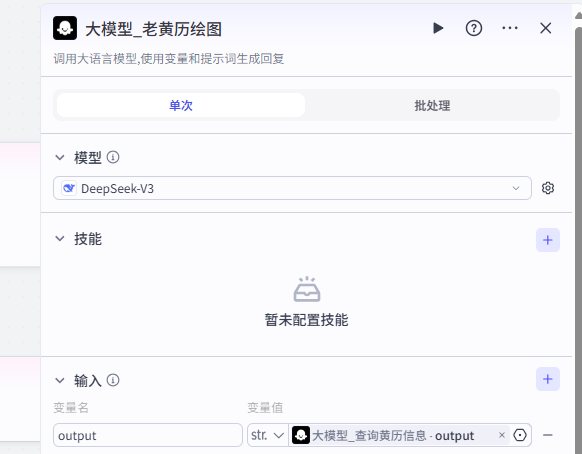This screenshot has height=454, width=582.
Task: Switch to the 单次 tab
Action: [181, 105]
